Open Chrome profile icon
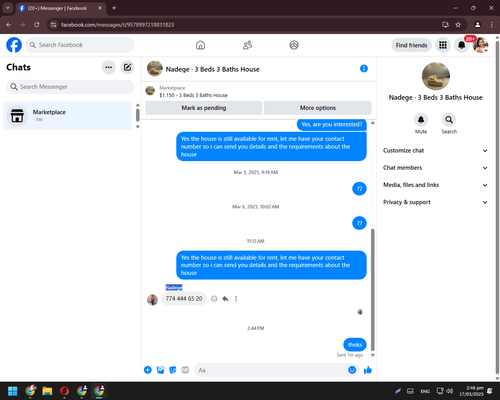The height and width of the screenshot is (400, 500). 478,25
